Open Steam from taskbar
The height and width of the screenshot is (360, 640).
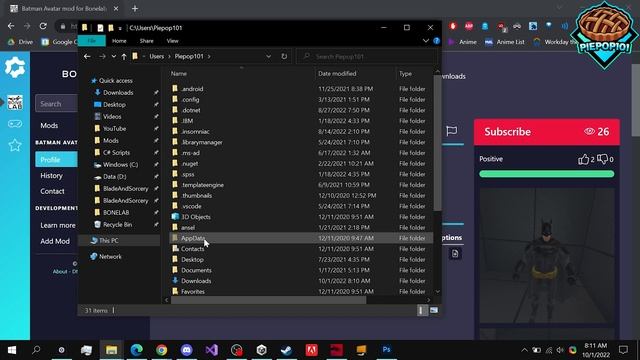point(287,350)
